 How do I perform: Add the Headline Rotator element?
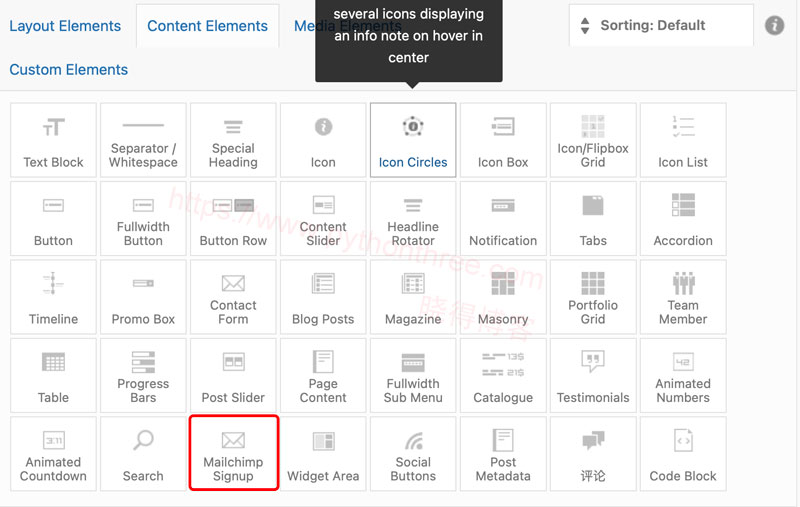[413, 218]
